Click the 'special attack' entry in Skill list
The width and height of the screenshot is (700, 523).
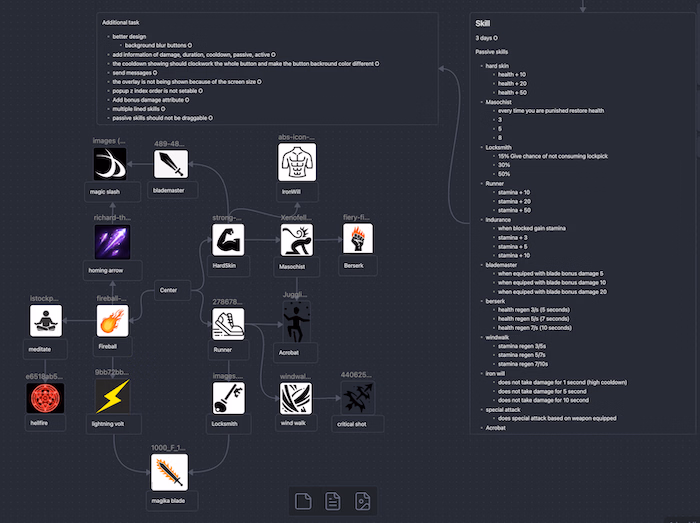503,410
